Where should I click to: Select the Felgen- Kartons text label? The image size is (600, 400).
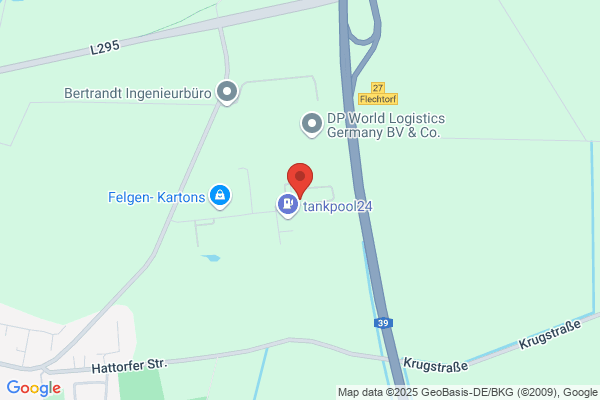(x=157, y=197)
